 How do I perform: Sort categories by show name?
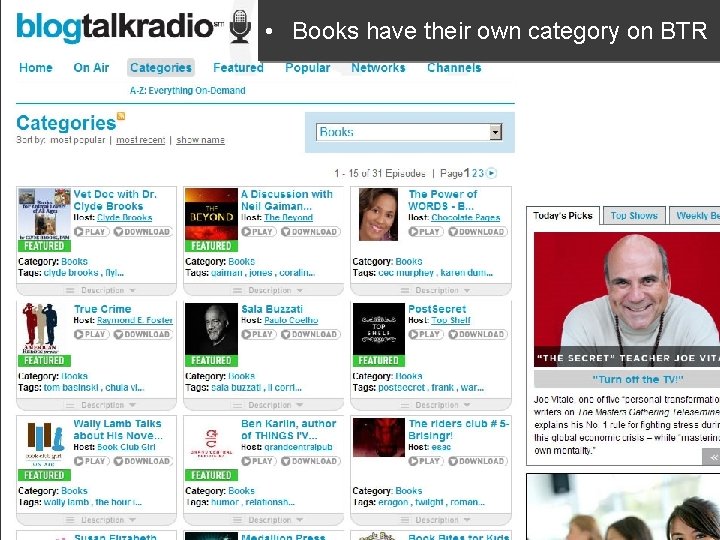coord(201,140)
